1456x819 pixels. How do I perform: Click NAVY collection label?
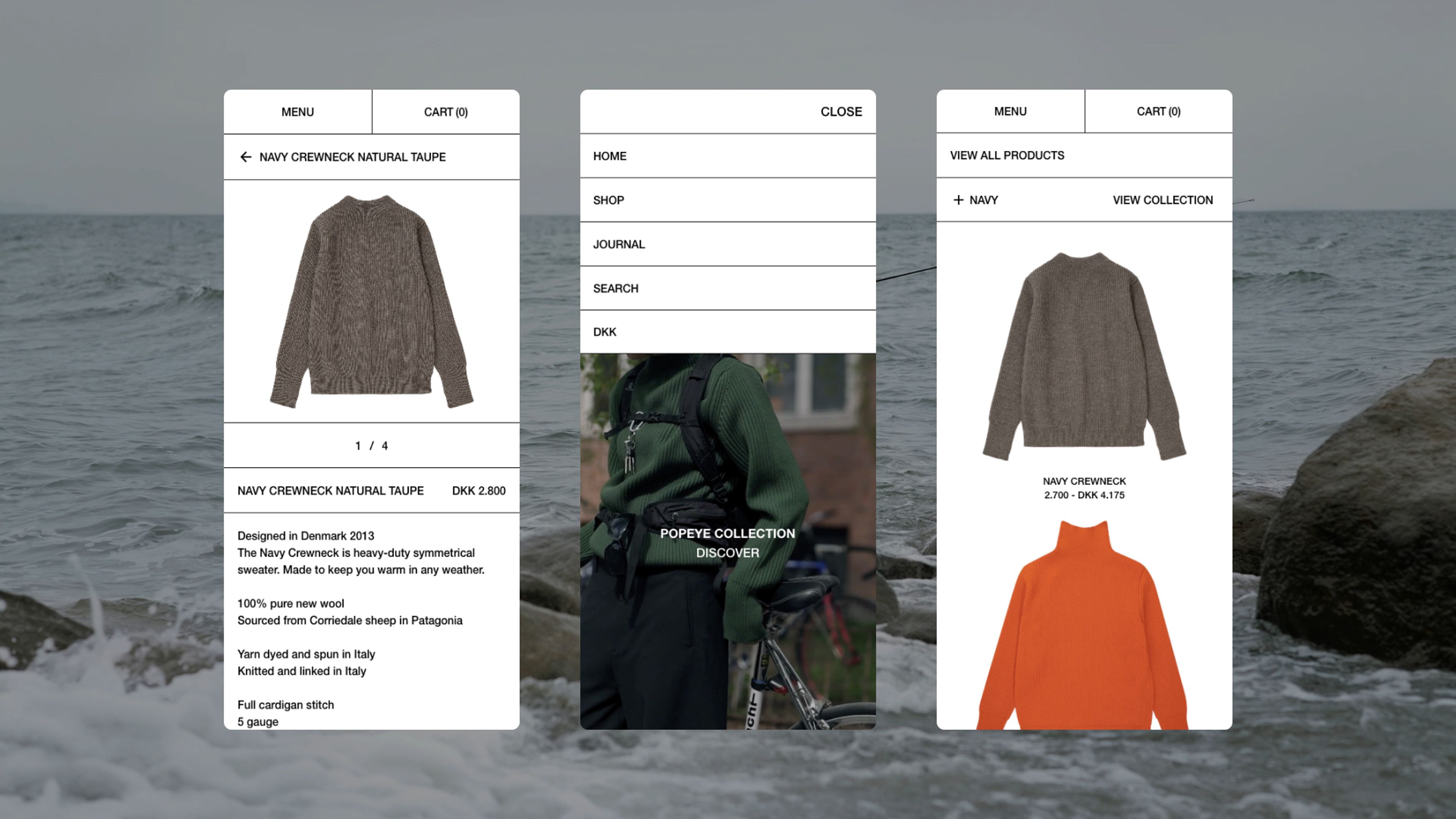[x=984, y=200]
